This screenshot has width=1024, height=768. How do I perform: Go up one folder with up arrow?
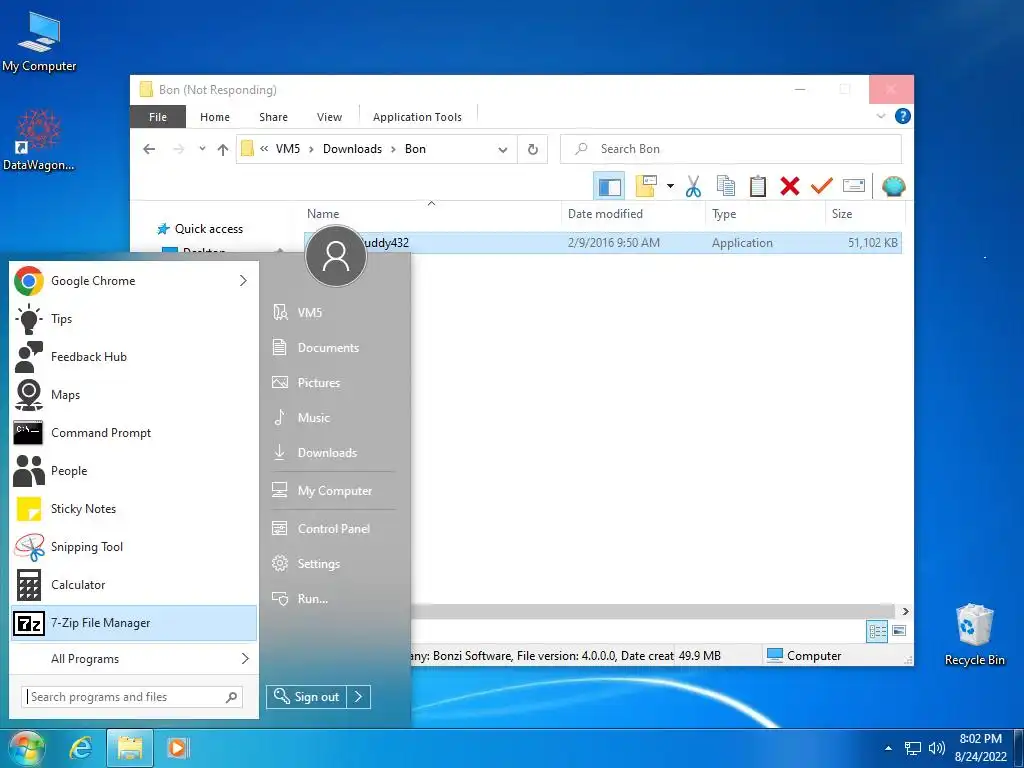click(x=223, y=150)
